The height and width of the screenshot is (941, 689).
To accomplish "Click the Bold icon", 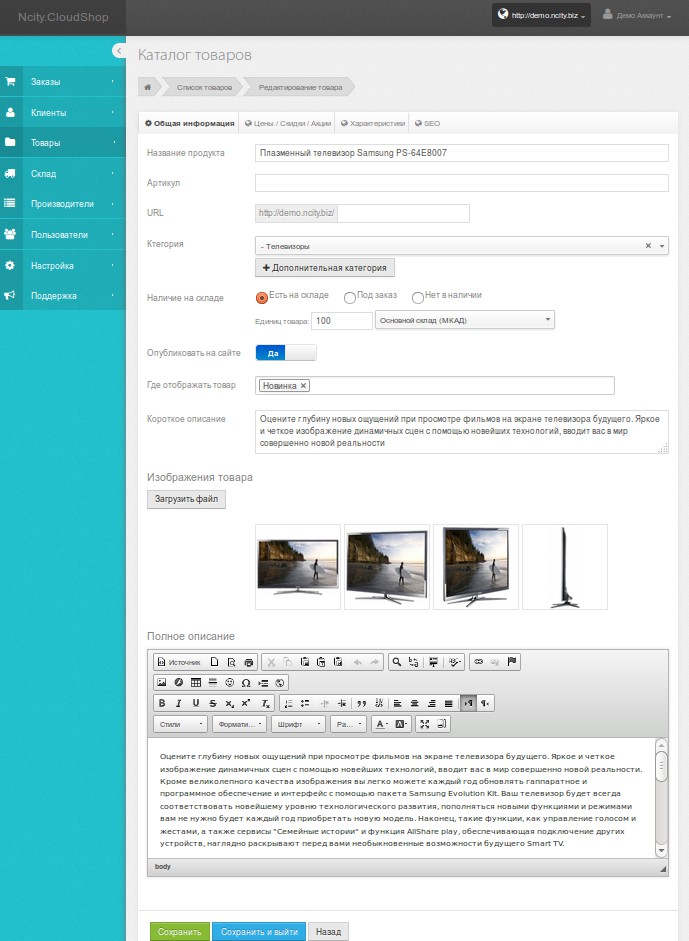I will click(x=161, y=703).
